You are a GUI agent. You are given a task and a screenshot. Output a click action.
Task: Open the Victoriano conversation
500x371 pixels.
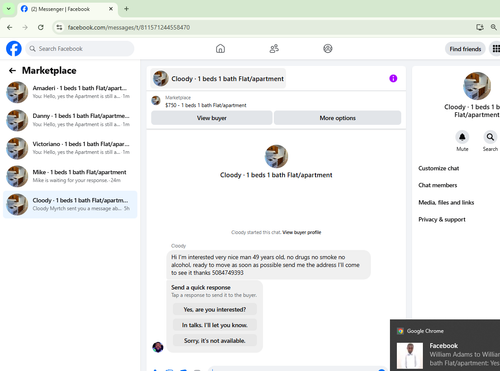(x=70, y=148)
